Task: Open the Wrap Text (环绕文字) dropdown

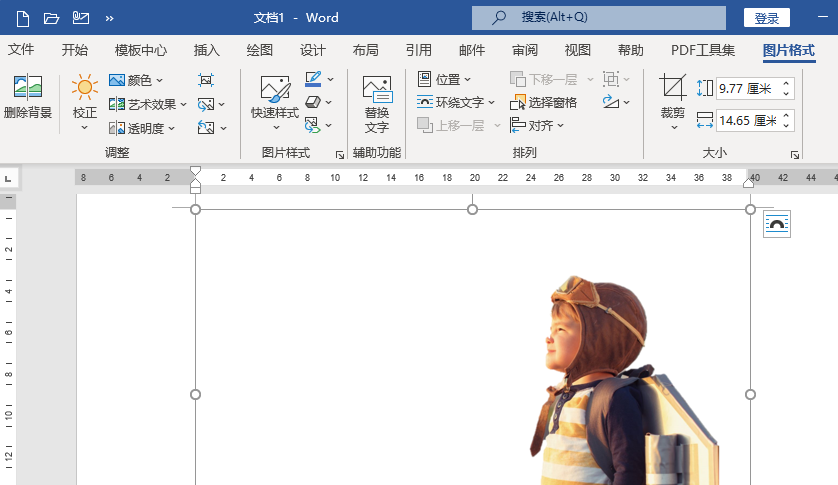Action: 455,102
